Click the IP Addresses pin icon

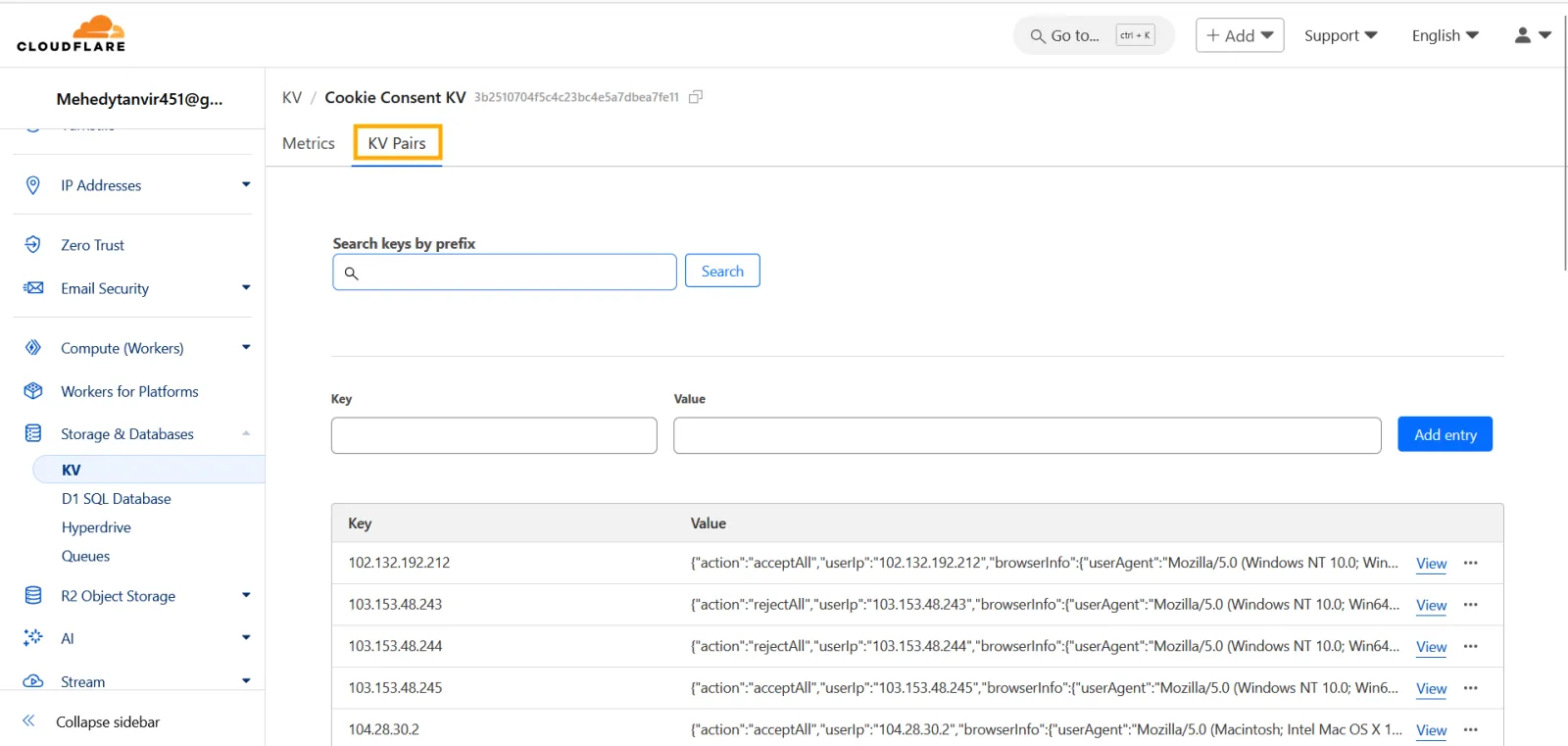click(x=33, y=185)
